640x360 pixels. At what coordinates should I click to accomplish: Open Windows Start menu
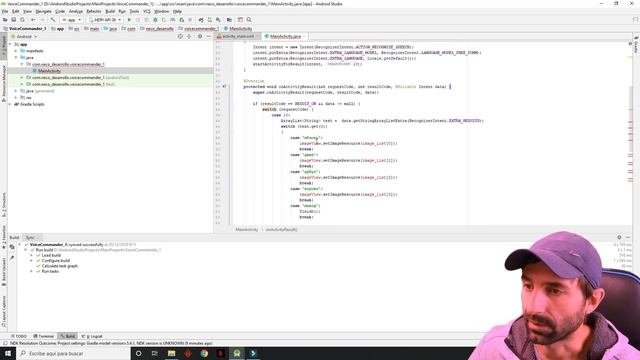(8, 353)
